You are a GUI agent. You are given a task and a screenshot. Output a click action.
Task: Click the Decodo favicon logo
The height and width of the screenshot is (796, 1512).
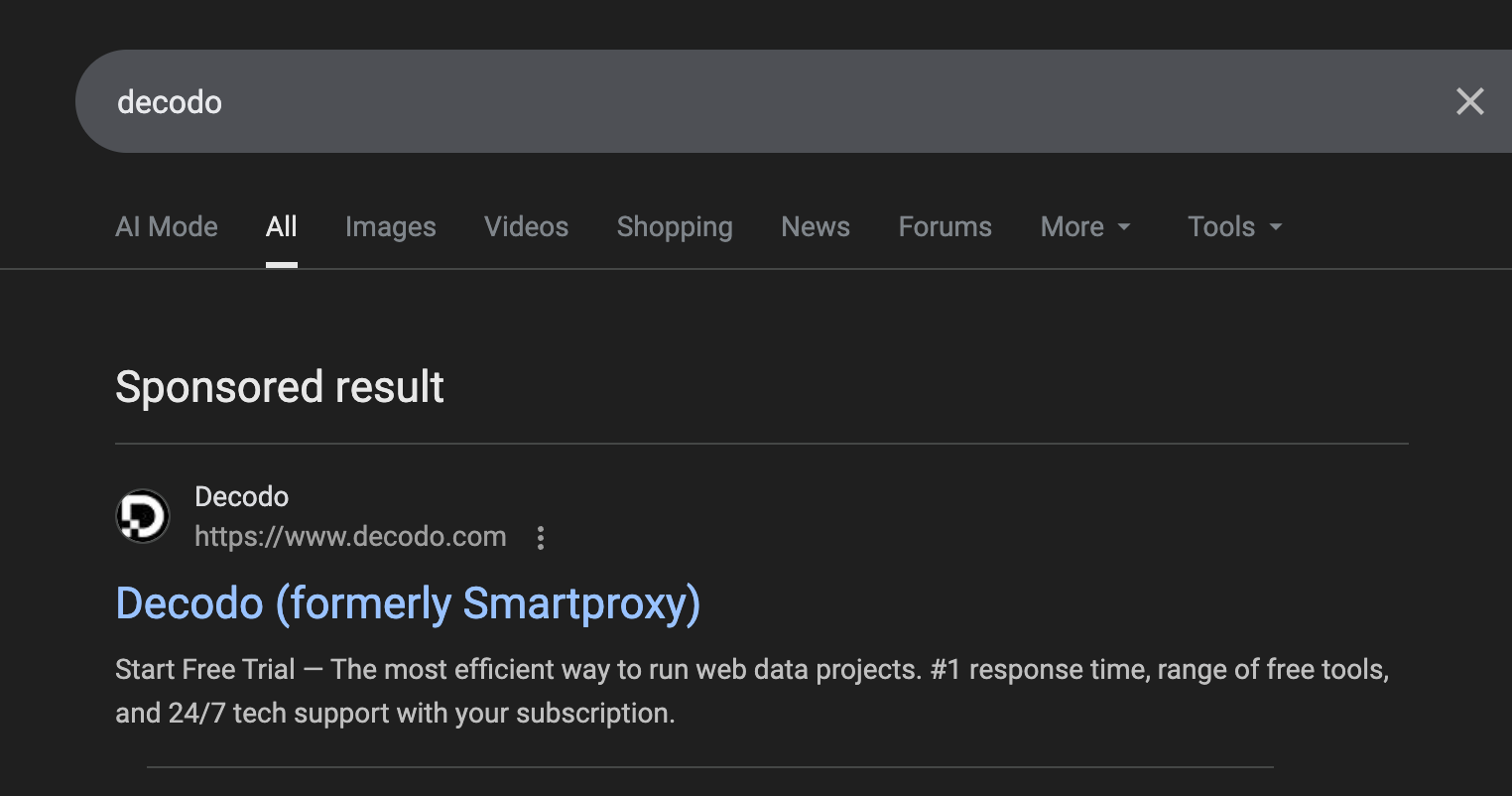pos(143,516)
